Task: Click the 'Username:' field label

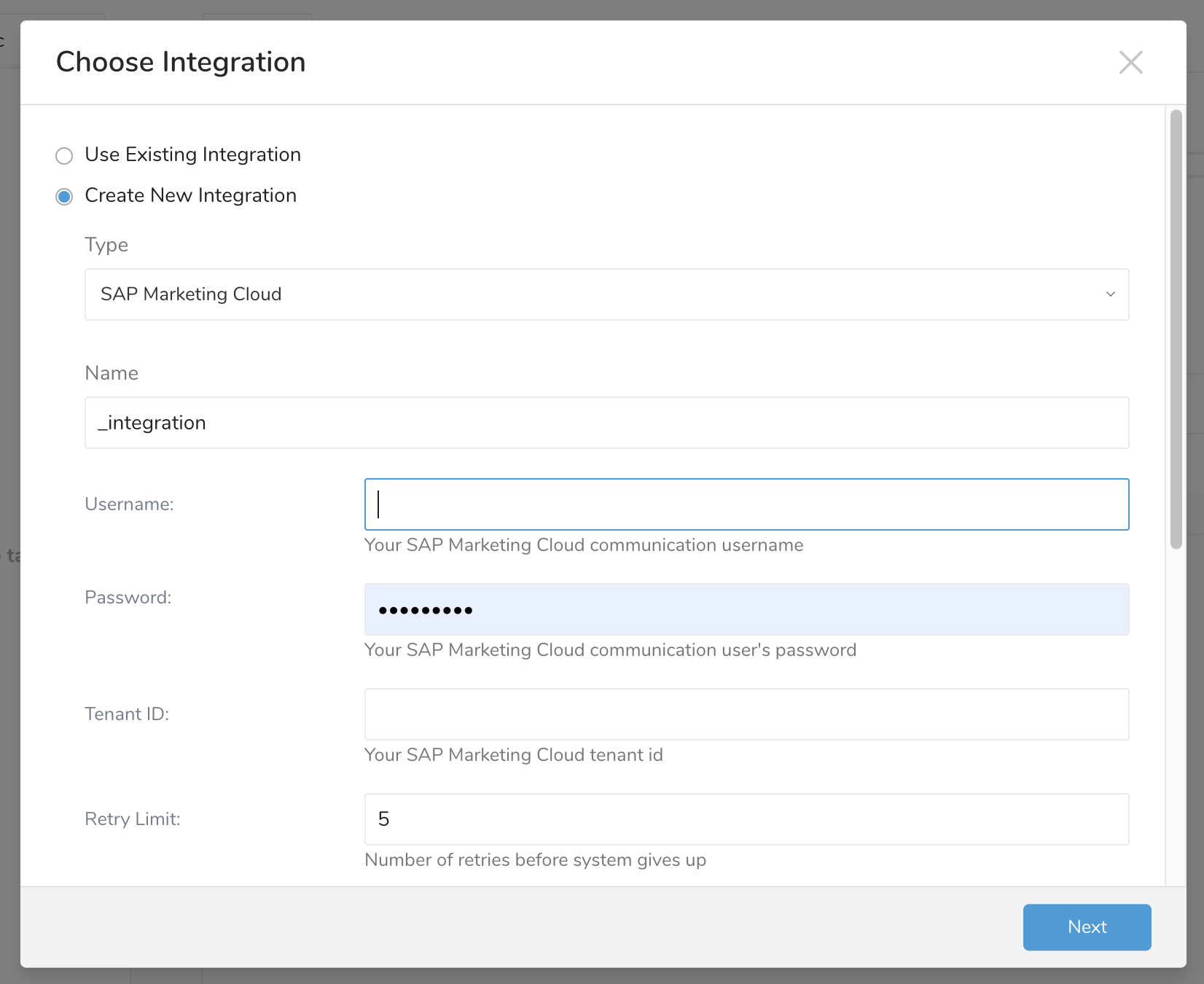Action: (x=129, y=504)
